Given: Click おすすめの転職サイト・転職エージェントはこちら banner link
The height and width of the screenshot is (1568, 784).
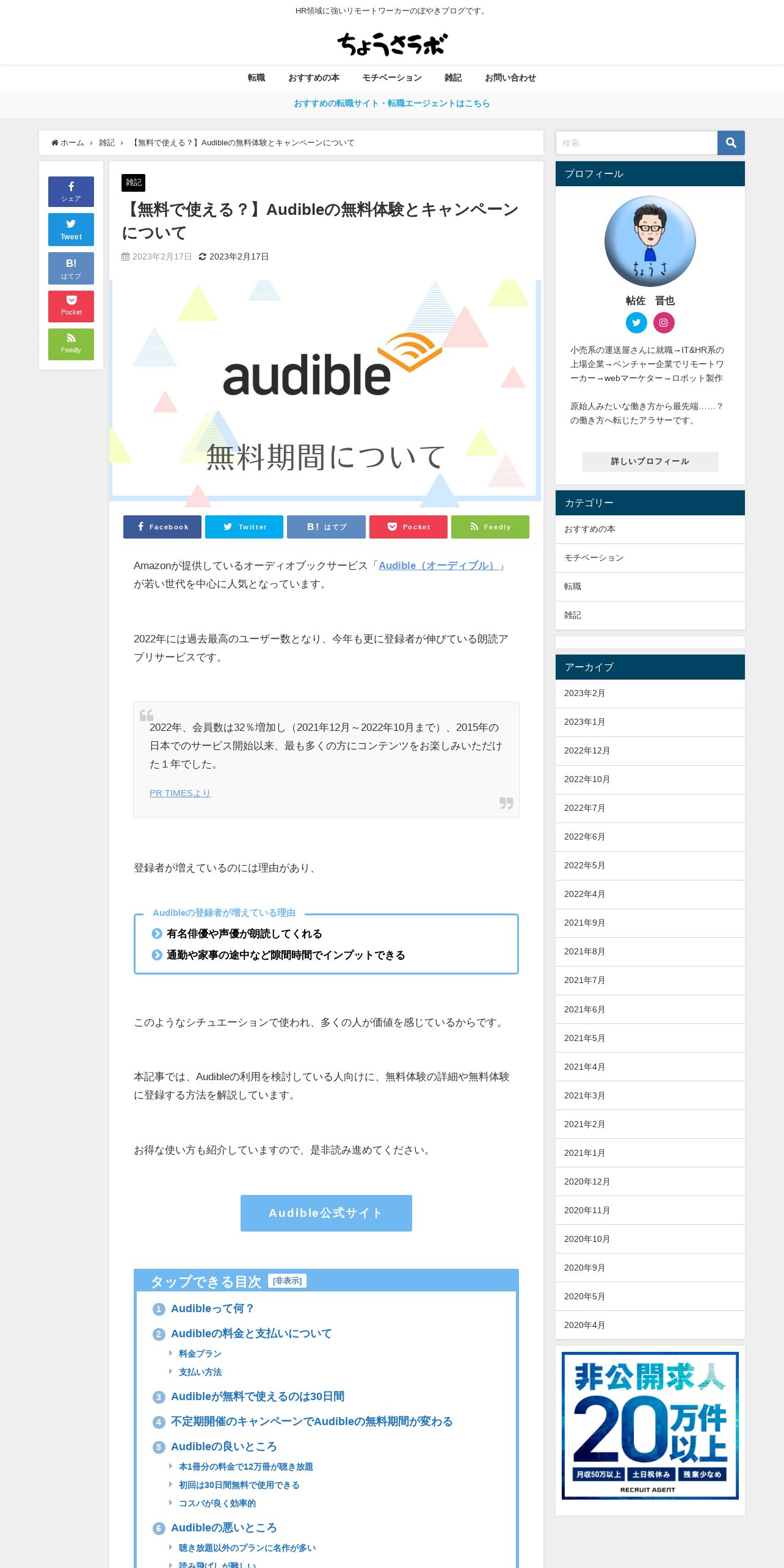Looking at the screenshot, I should click(392, 104).
